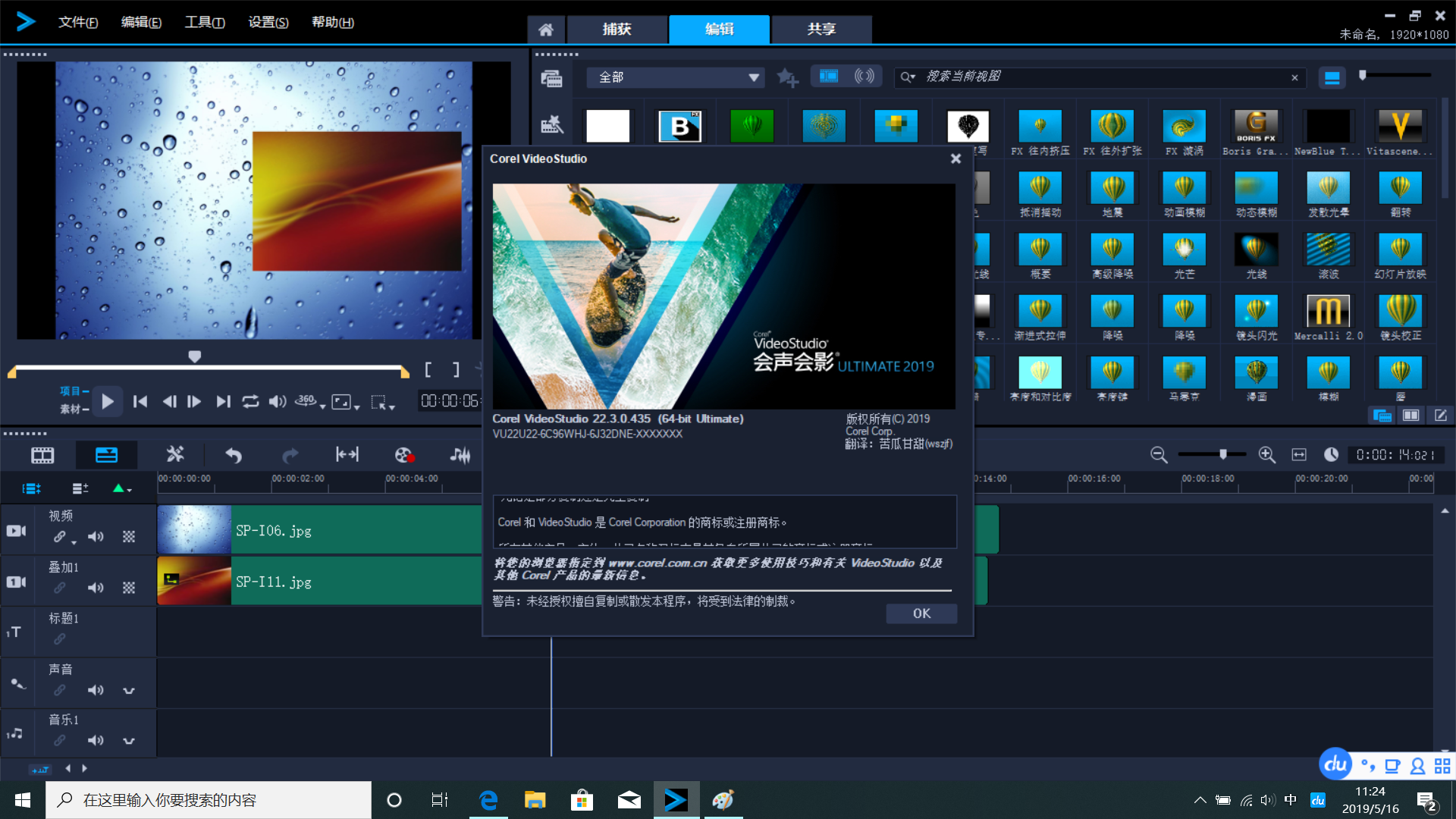Click the home icon tab
This screenshot has height=819, width=1456.
click(545, 29)
